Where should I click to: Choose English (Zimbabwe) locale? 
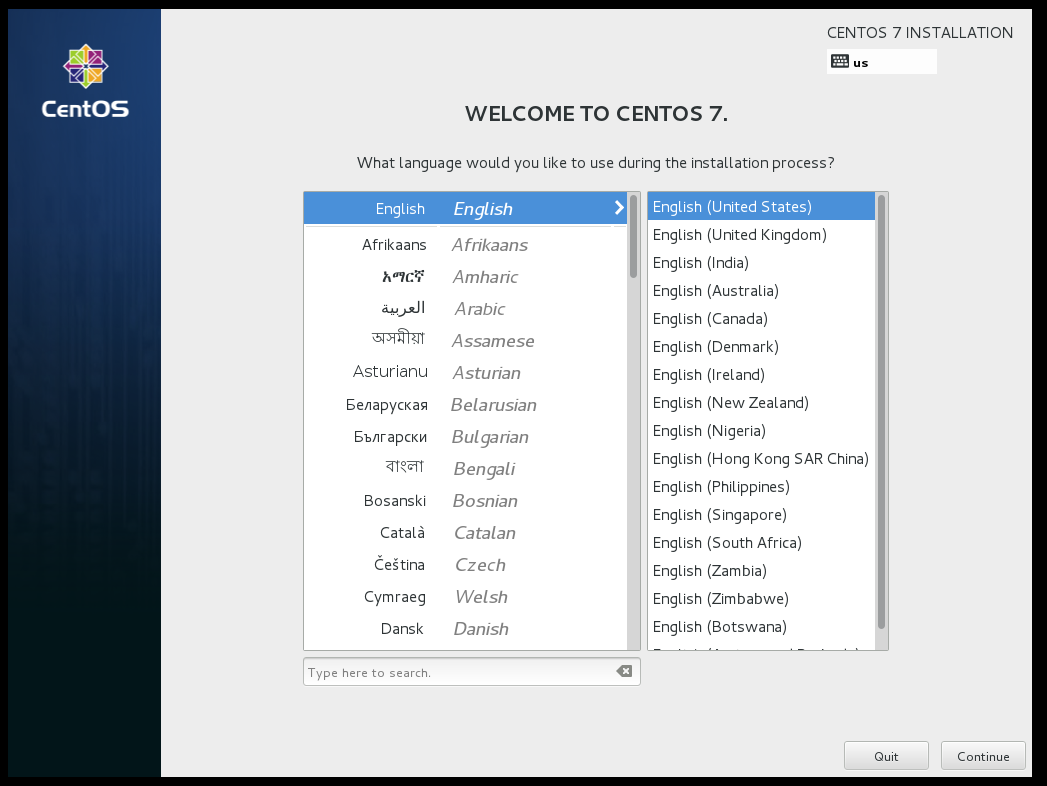(x=761, y=600)
